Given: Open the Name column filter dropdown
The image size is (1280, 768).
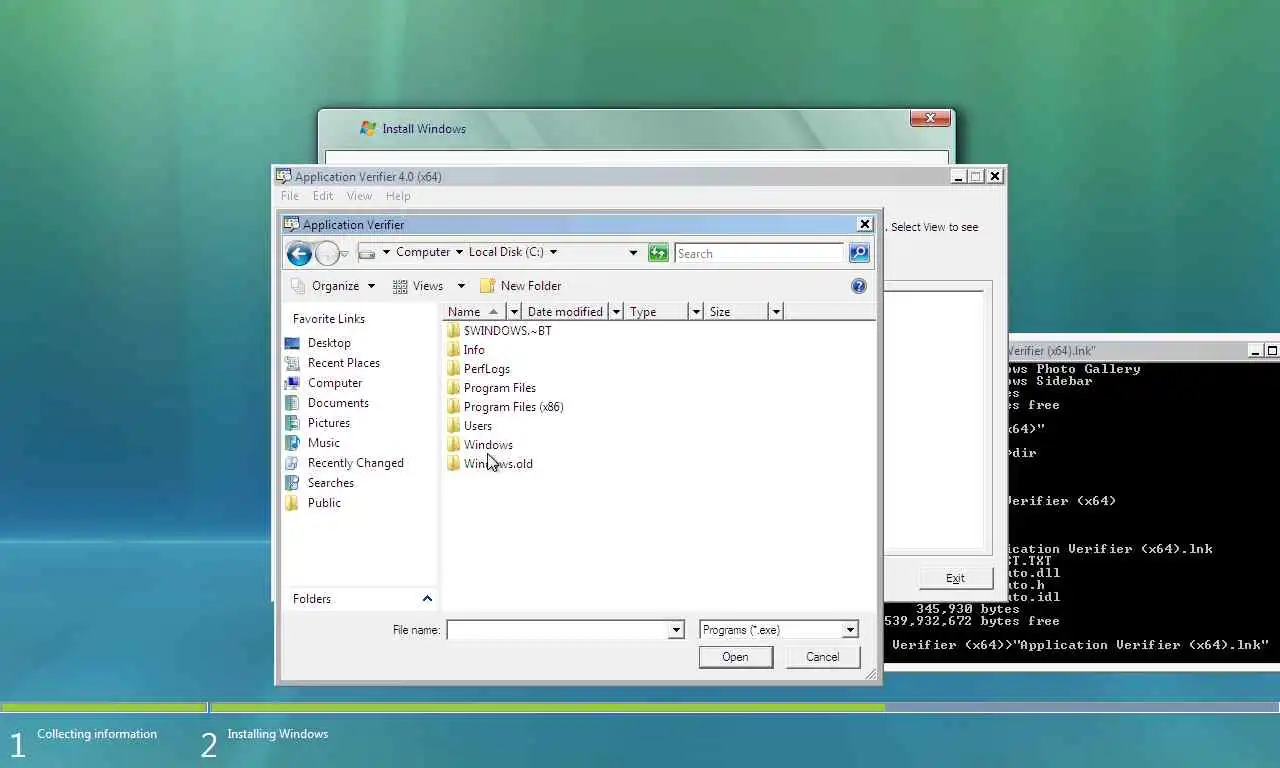Looking at the screenshot, I should coord(514,312).
